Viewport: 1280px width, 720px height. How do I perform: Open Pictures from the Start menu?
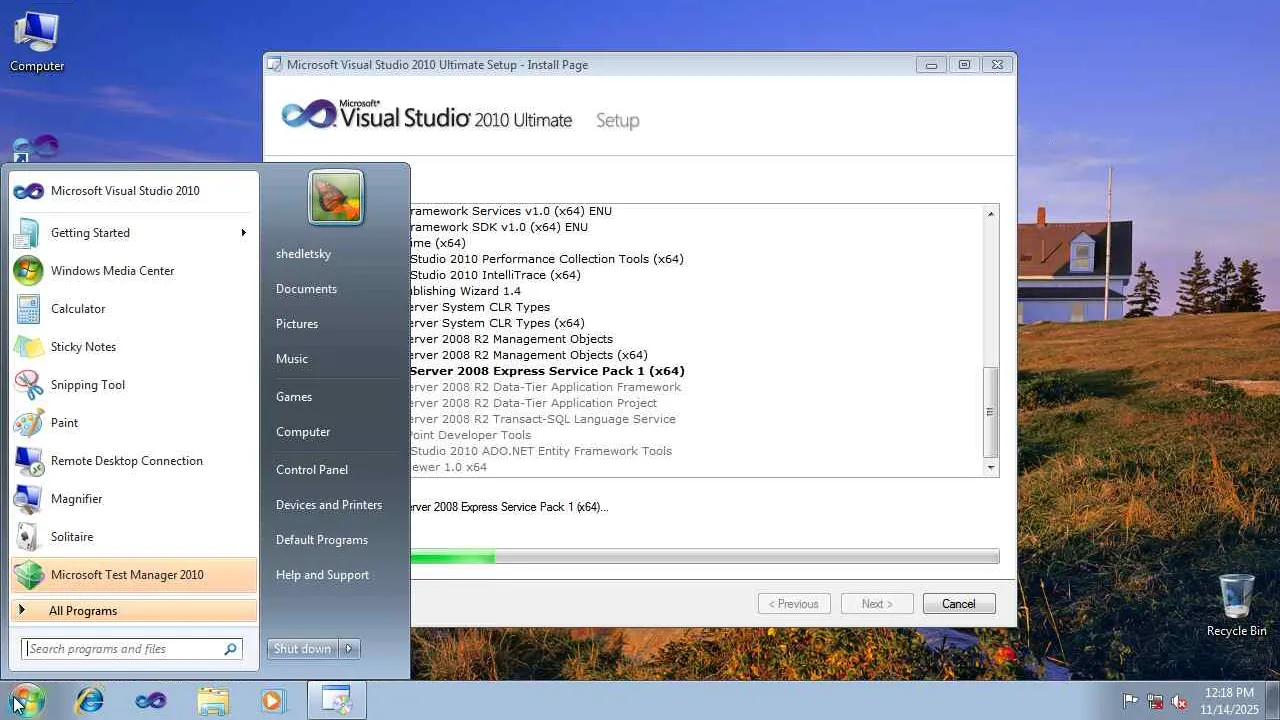tap(297, 324)
